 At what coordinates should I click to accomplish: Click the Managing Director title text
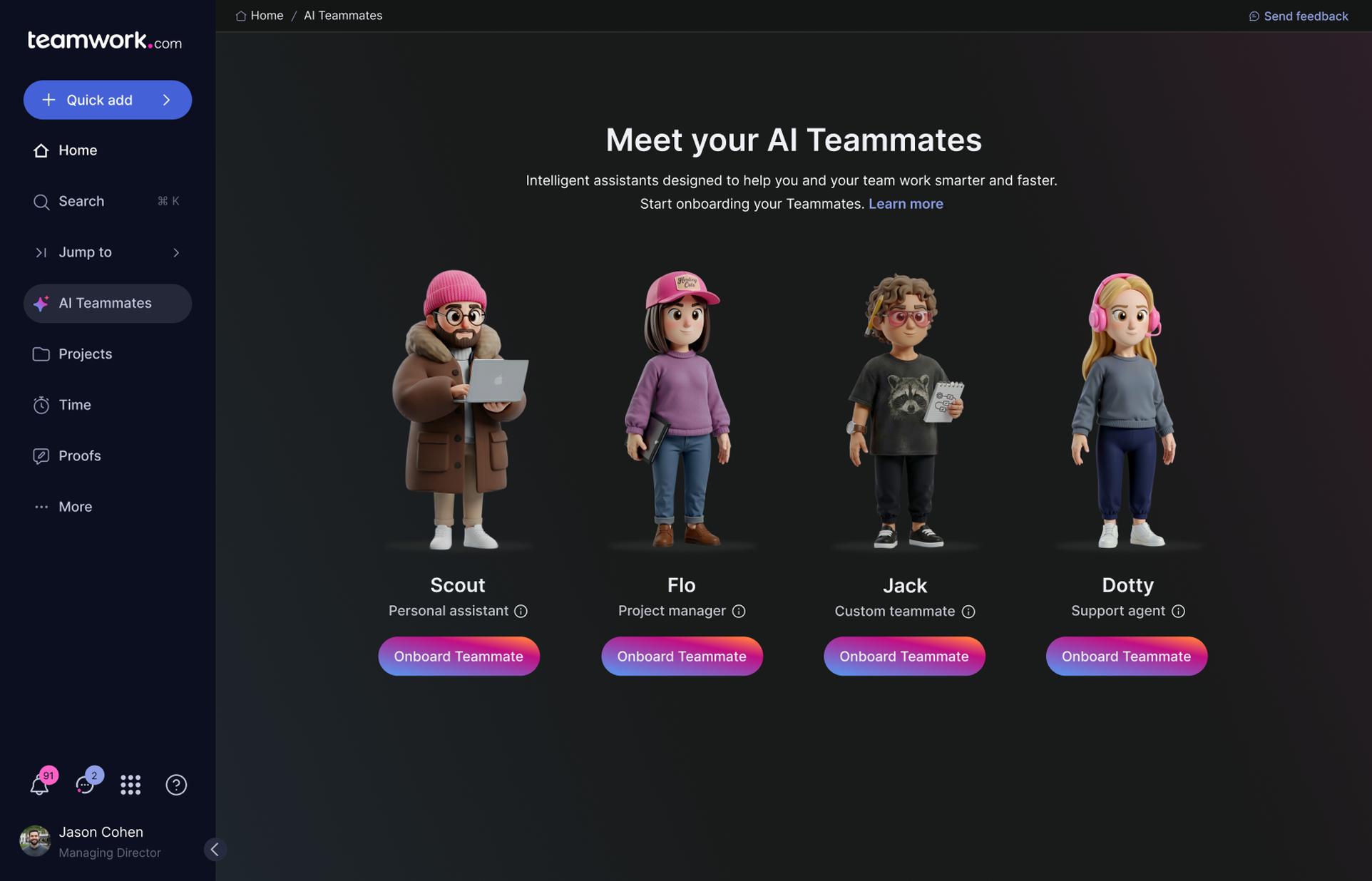pos(110,853)
